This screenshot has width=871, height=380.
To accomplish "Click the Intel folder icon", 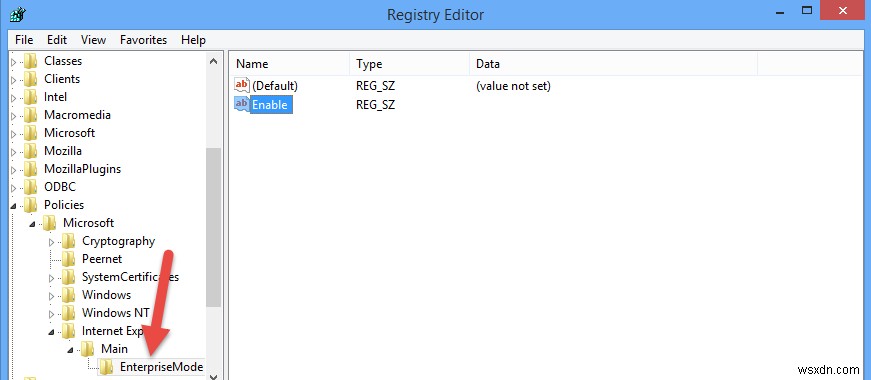I will 31,97.
